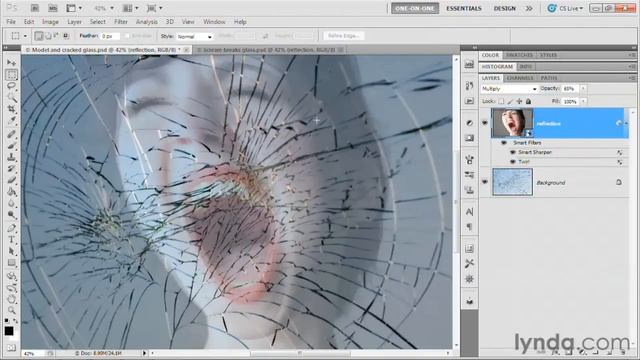Switch to the Paths tab
Image resolution: width=640 pixels, height=360 pixels.
click(549, 78)
